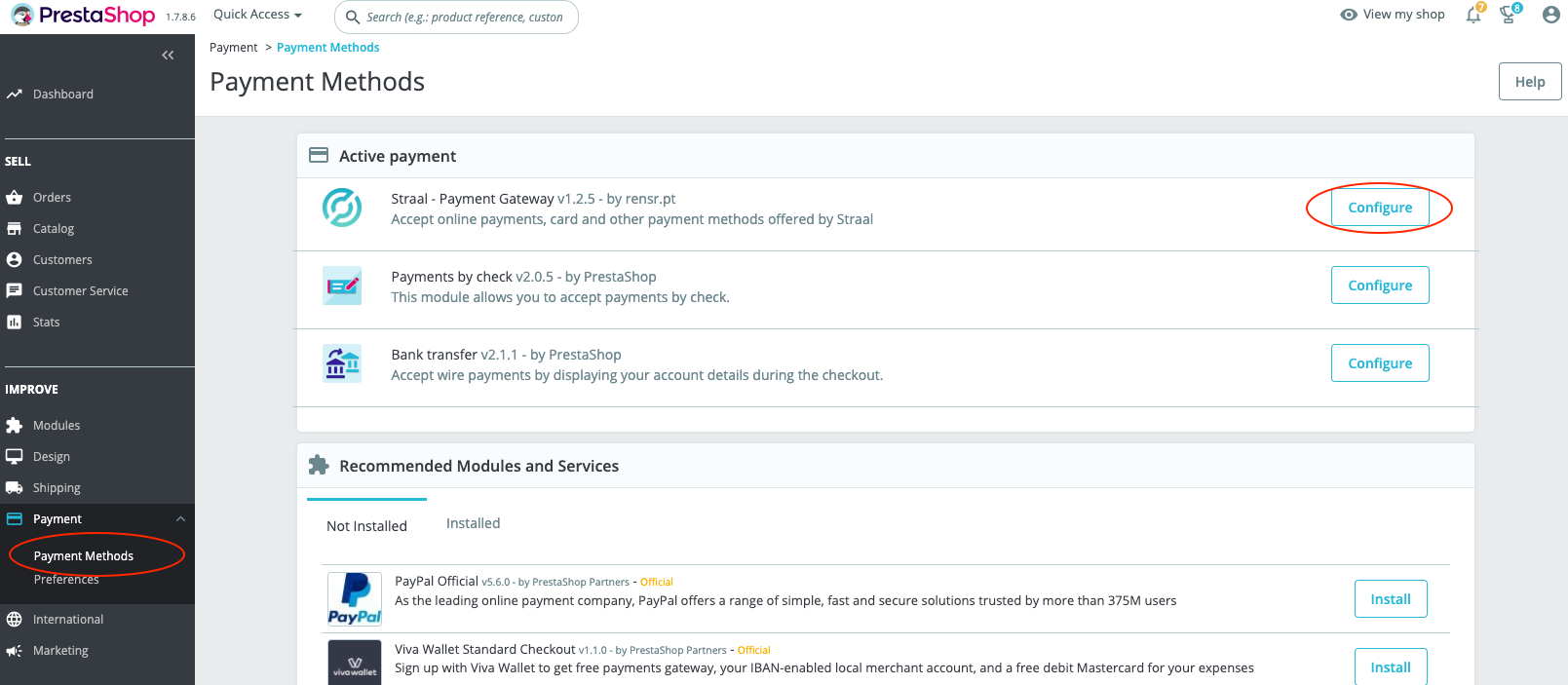This screenshot has height=685, width=1568.
Task: Click the Straal payment gateway logo
Action: pos(342,208)
